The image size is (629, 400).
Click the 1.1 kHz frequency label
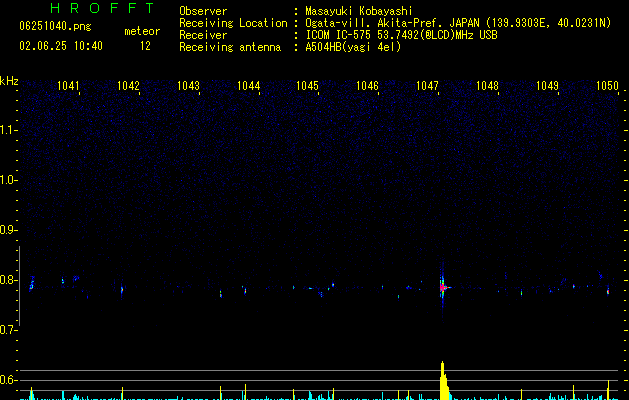[x=8, y=130]
